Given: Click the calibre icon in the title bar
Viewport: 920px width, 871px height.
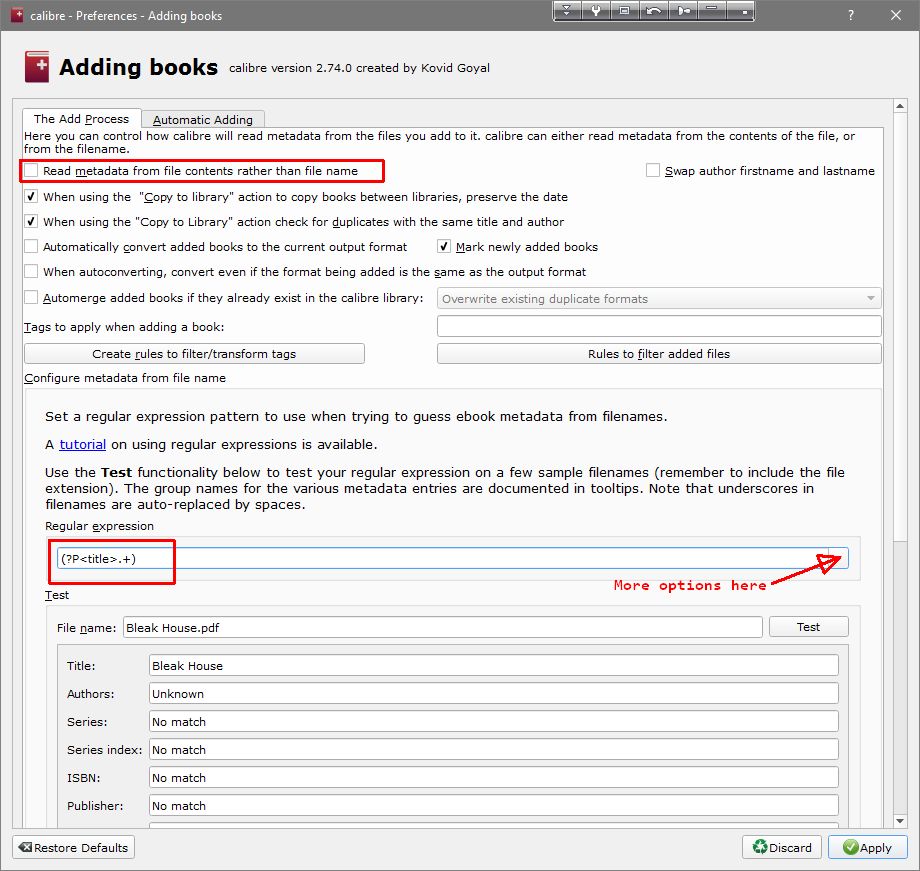Looking at the screenshot, I should tap(18, 15).
